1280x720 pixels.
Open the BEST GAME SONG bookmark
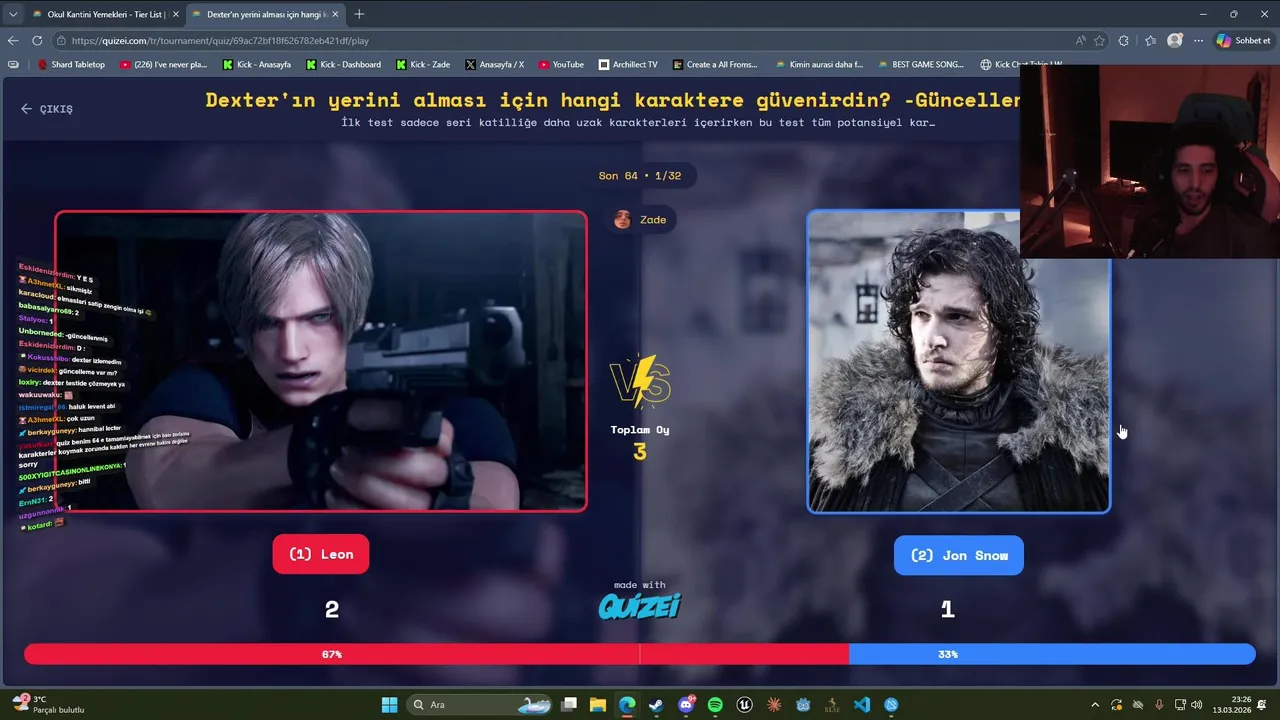(x=921, y=64)
